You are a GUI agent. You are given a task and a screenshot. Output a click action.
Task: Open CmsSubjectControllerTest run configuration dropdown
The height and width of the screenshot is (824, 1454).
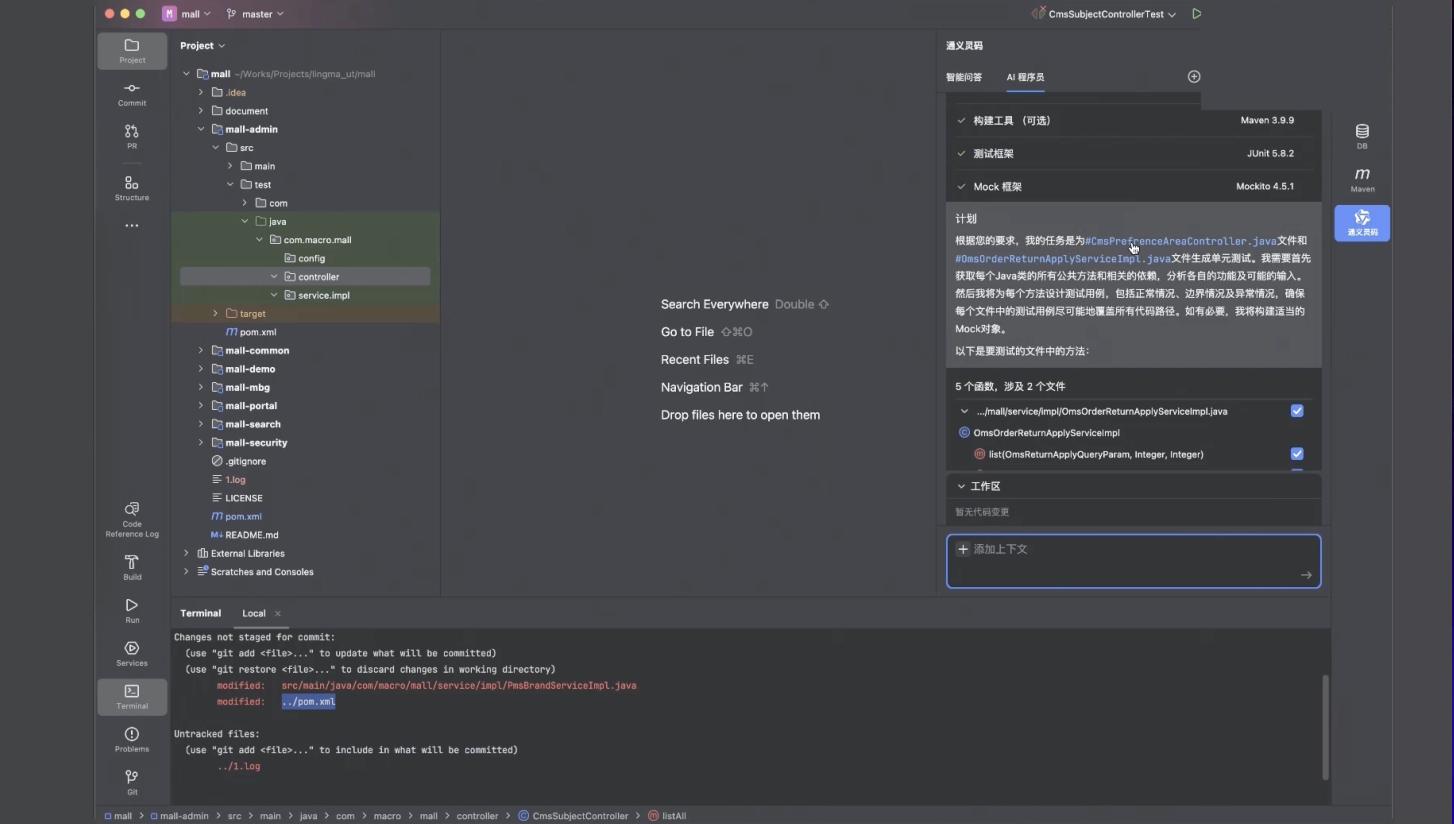click(1105, 14)
